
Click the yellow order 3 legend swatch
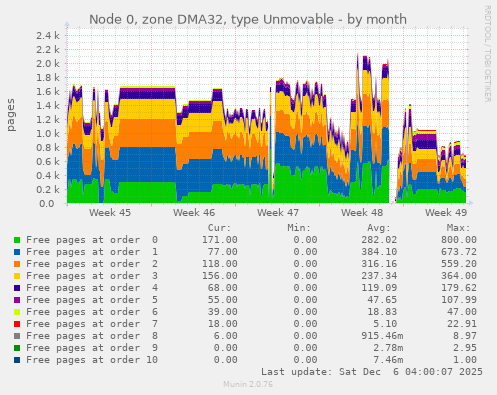pyautogui.click(x=17, y=276)
